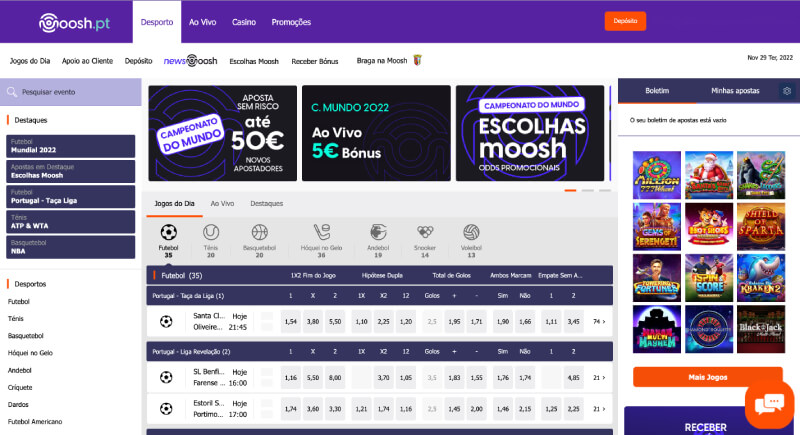Open the ATP & WTA highlight
The image size is (800, 435).
pos(70,222)
